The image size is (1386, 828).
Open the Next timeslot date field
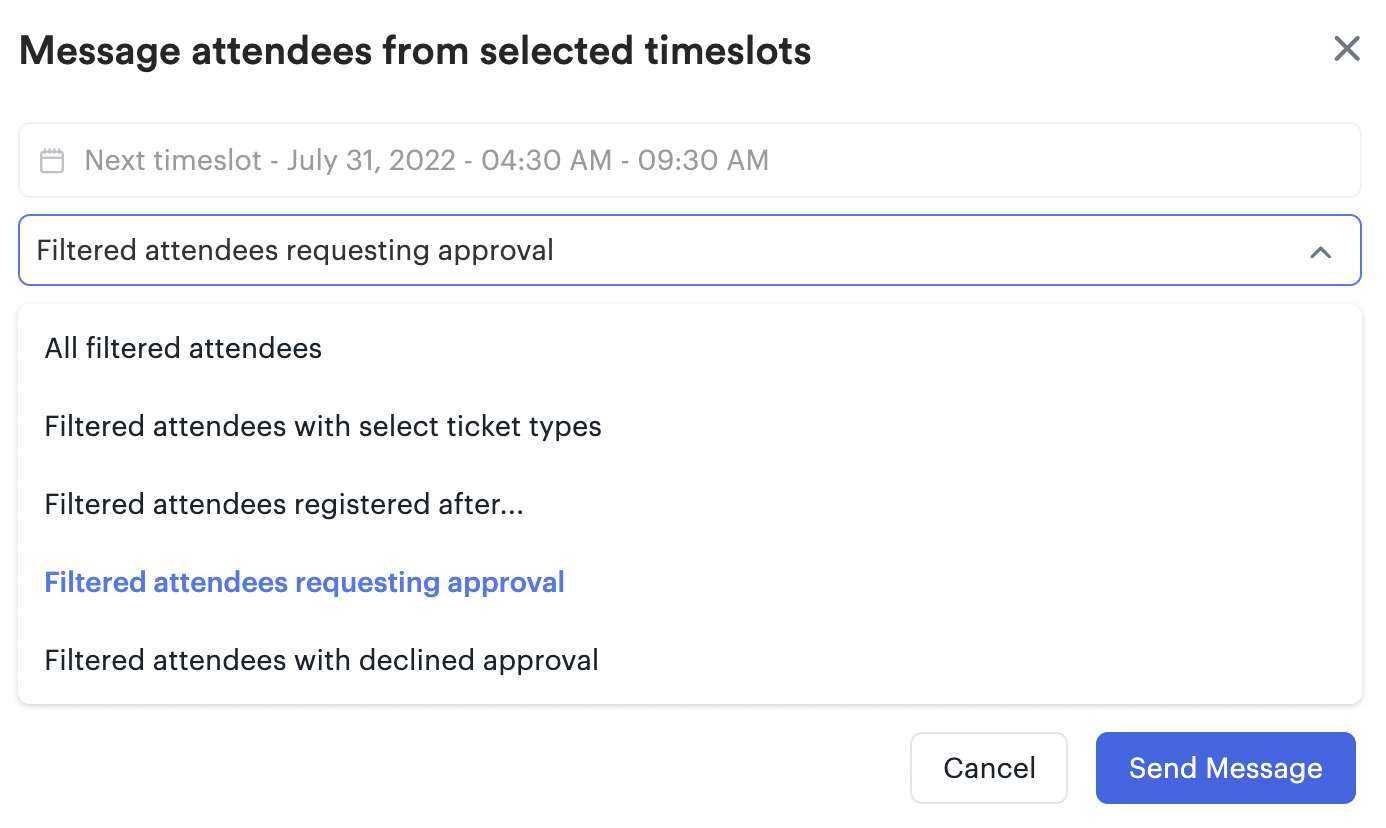click(x=690, y=160)
